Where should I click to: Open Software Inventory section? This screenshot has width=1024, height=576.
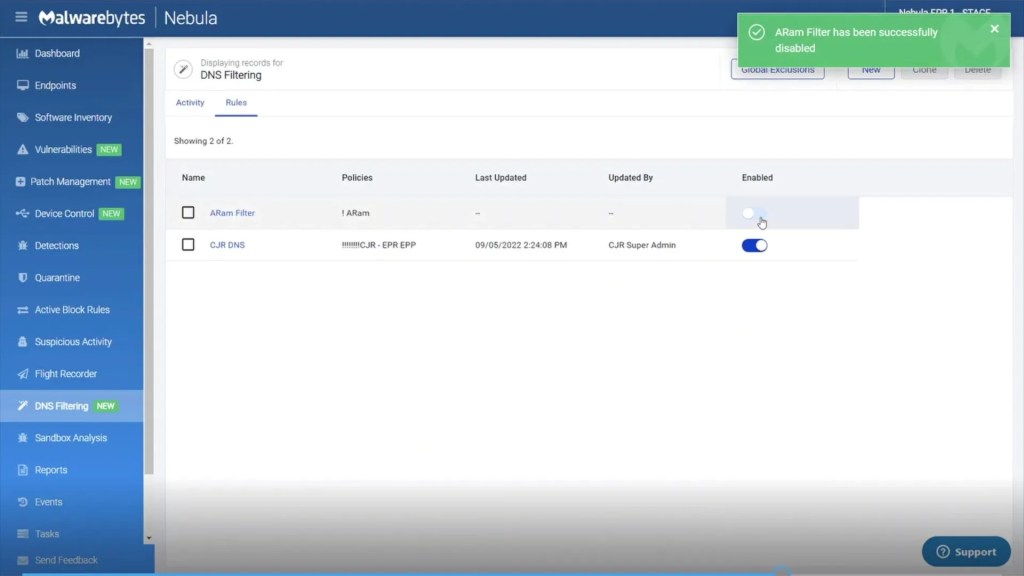[72, 118]
